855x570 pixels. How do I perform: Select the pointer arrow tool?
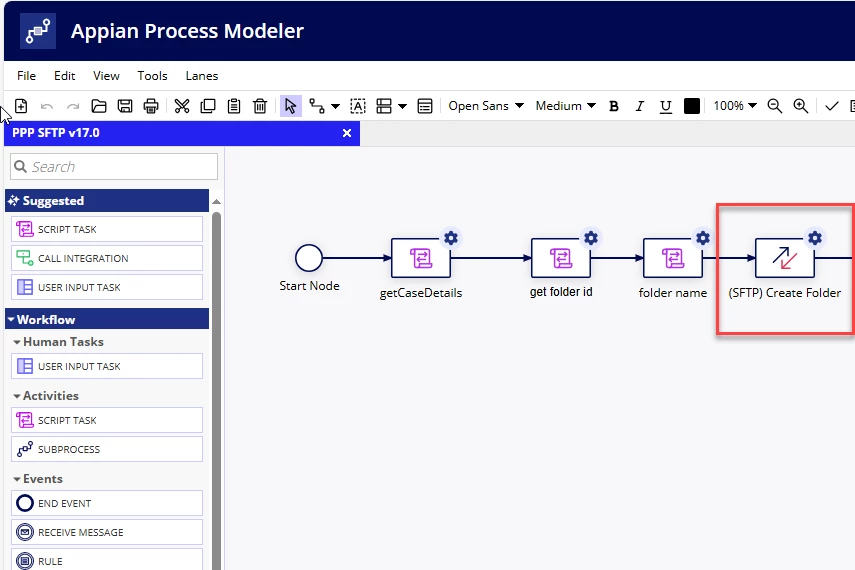point(291,106)
